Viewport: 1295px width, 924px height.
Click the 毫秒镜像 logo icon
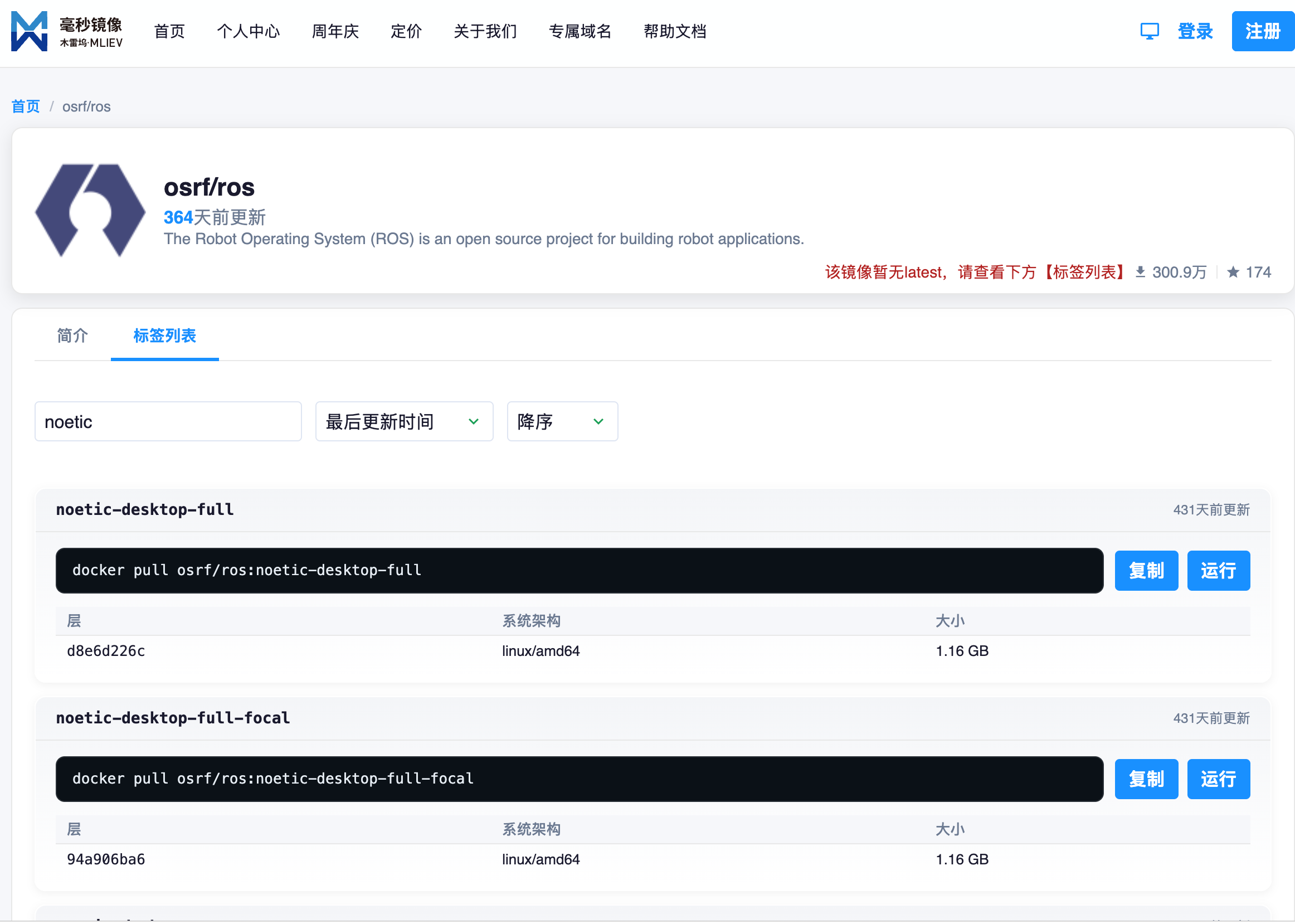coord(29,31)
